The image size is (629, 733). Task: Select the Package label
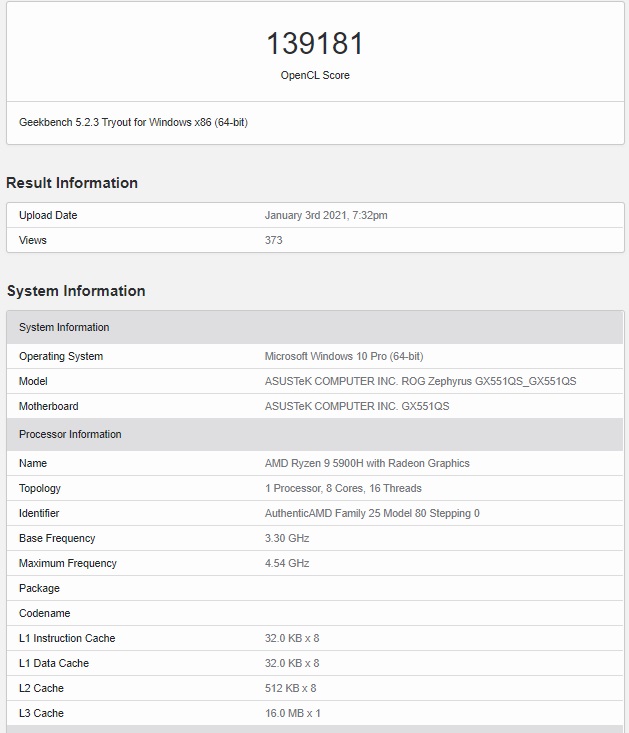39,589
